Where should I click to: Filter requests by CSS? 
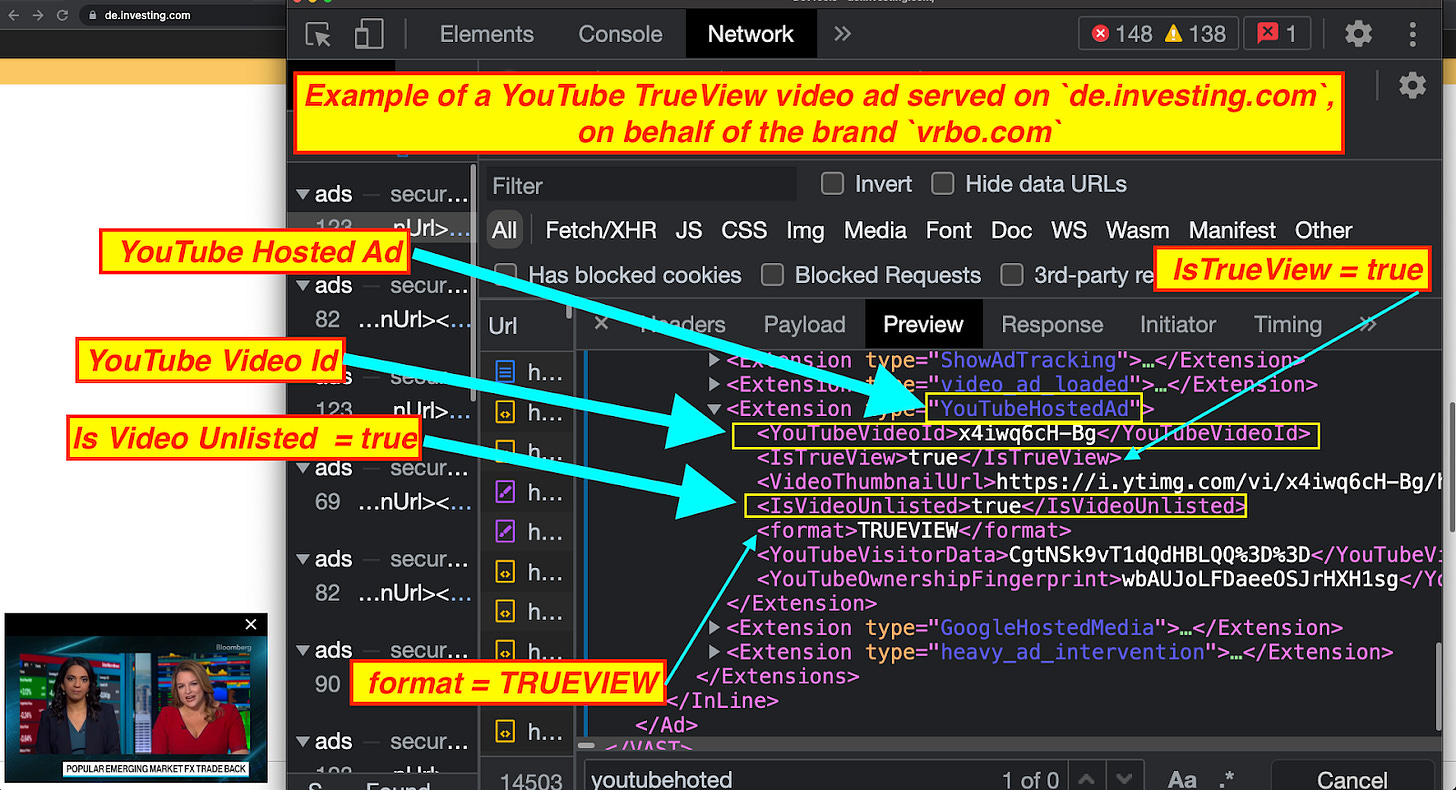744,230
